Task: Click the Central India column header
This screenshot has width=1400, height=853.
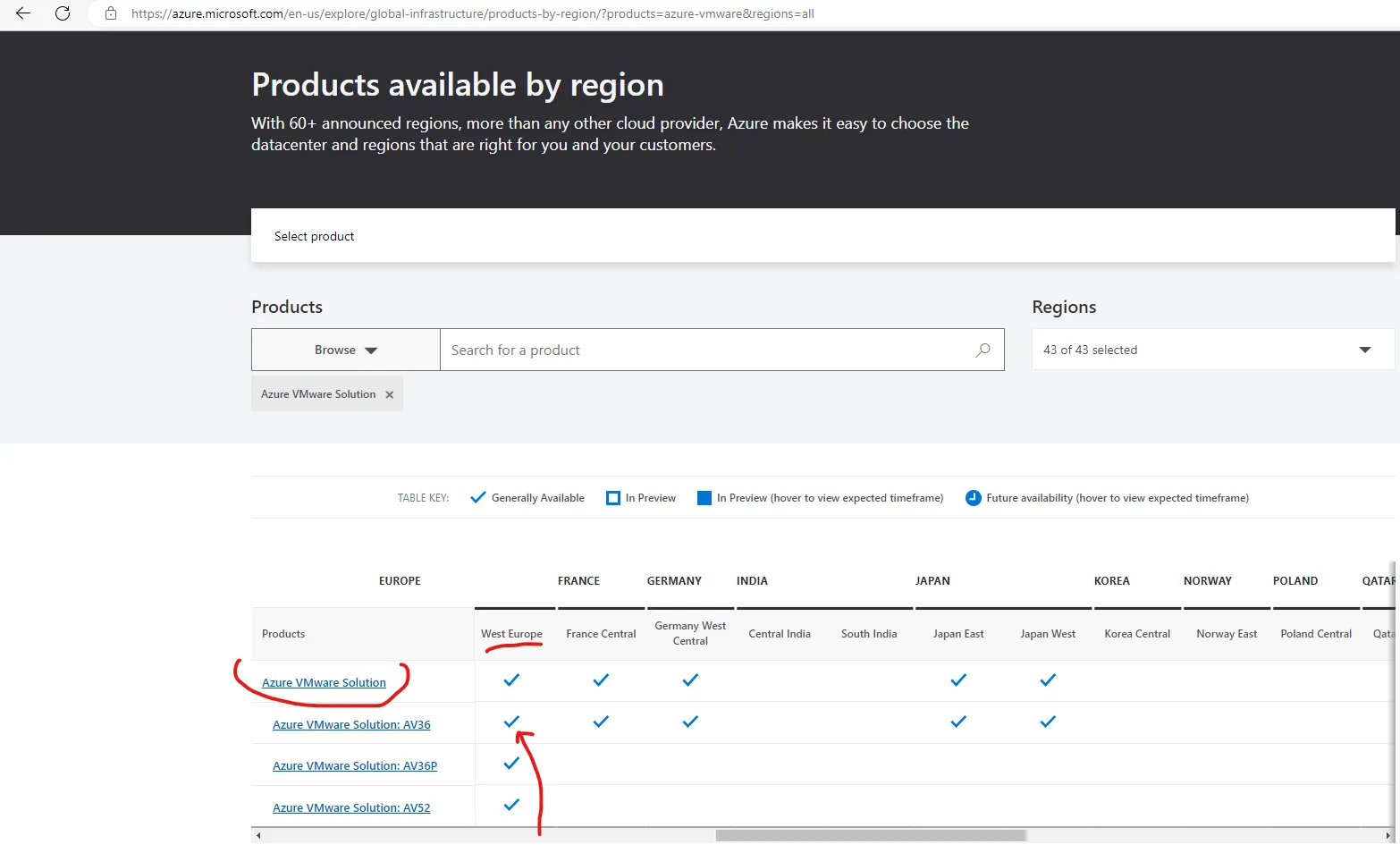Action: [x=780, y=634]
